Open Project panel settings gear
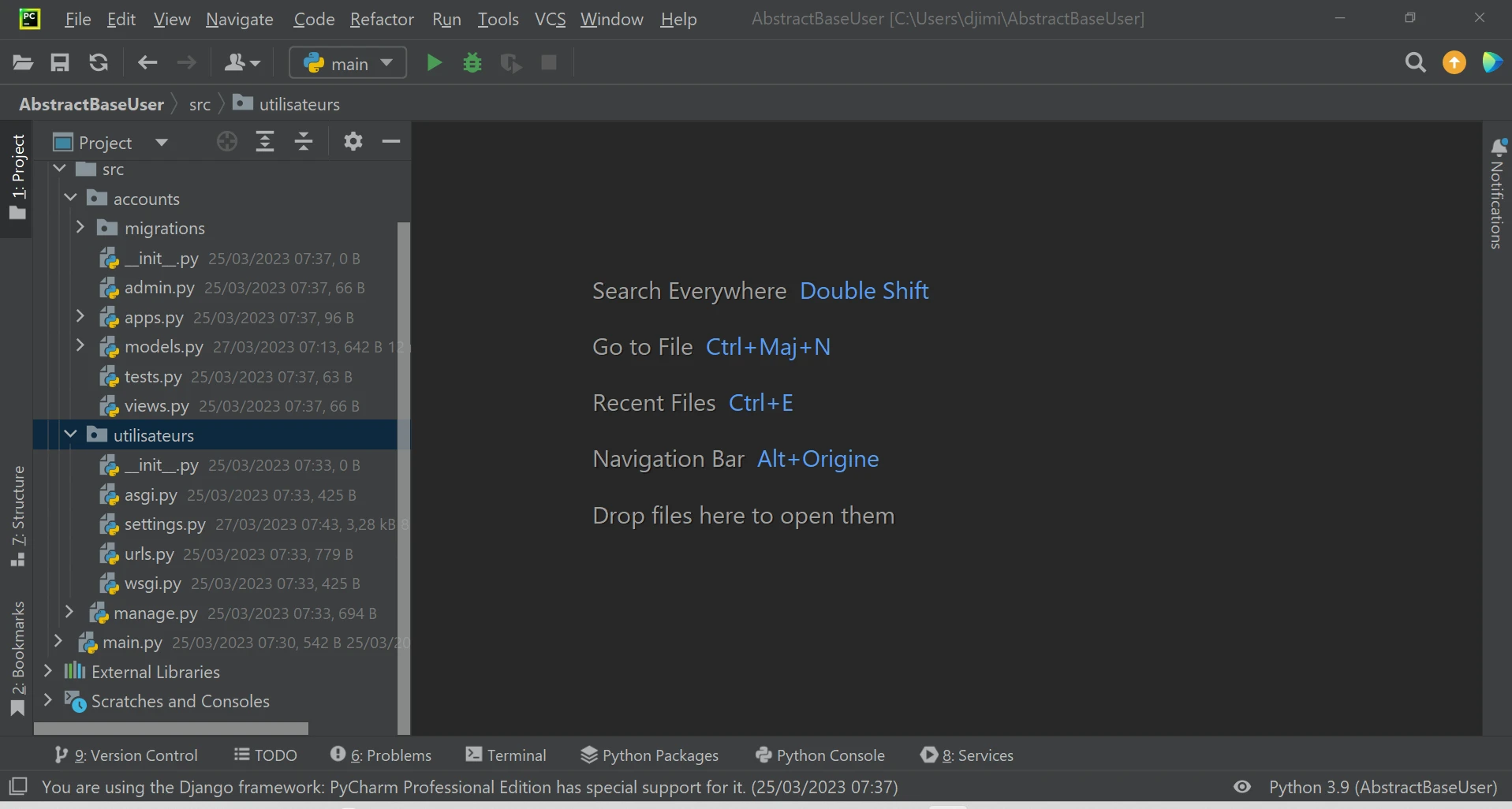1512x809 pixels. [x=353, y=142]
